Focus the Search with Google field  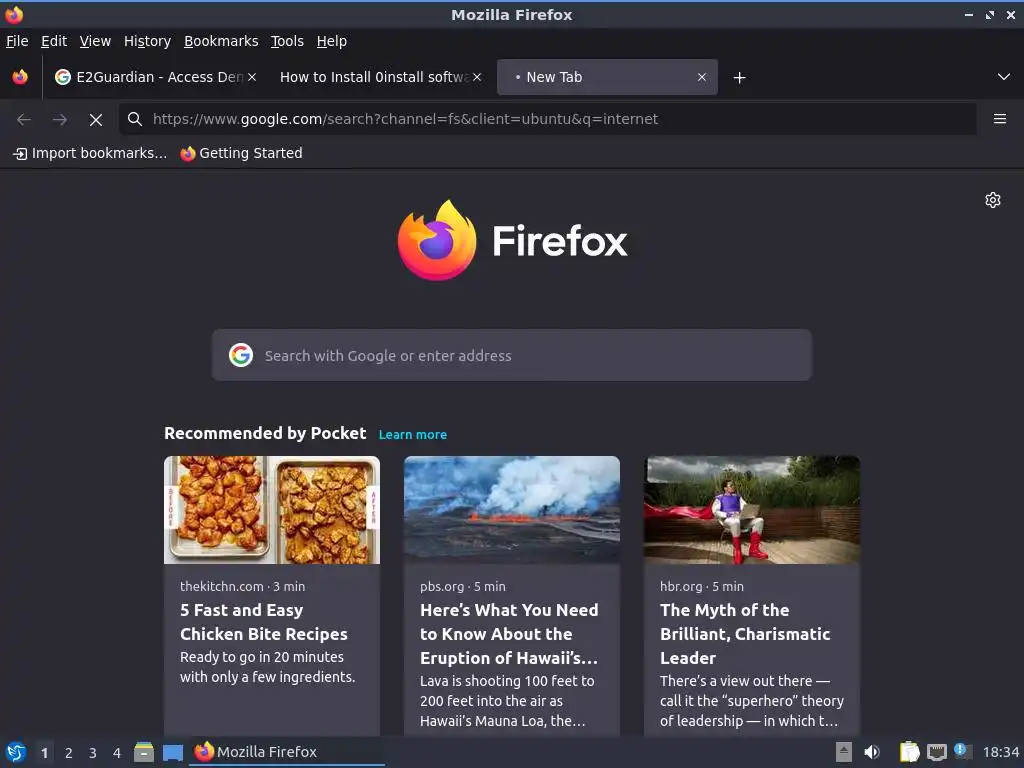pos(511,355)
